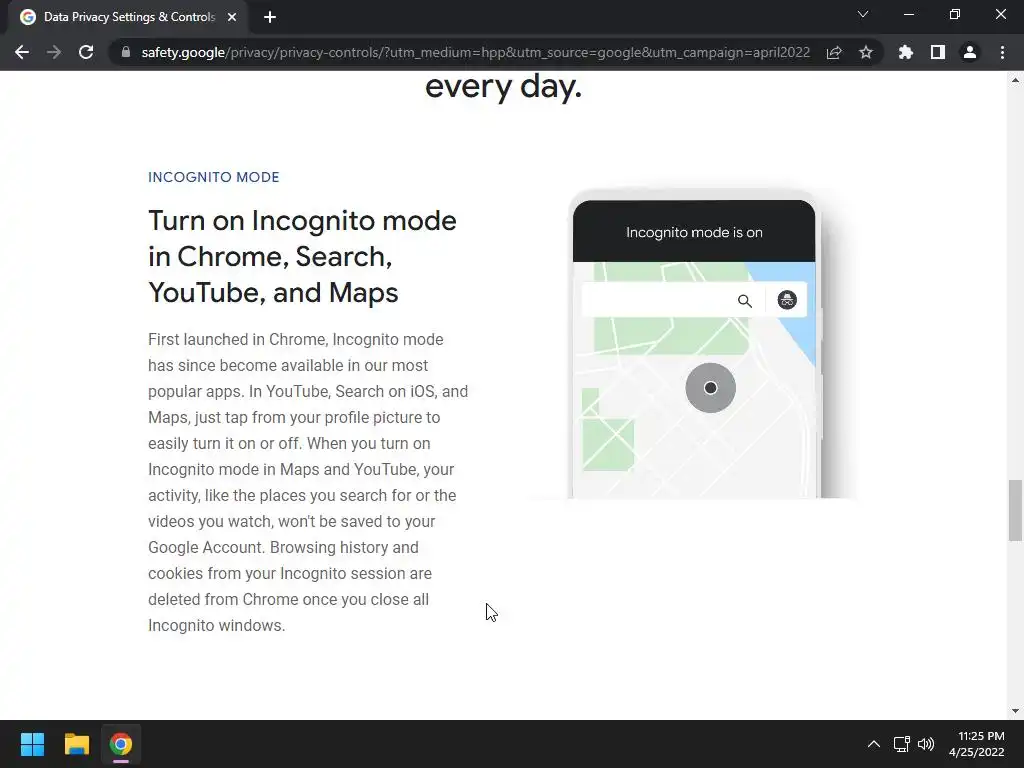
Task: Open the Extensions puzzle icon
Action: [x=906, y=52]
